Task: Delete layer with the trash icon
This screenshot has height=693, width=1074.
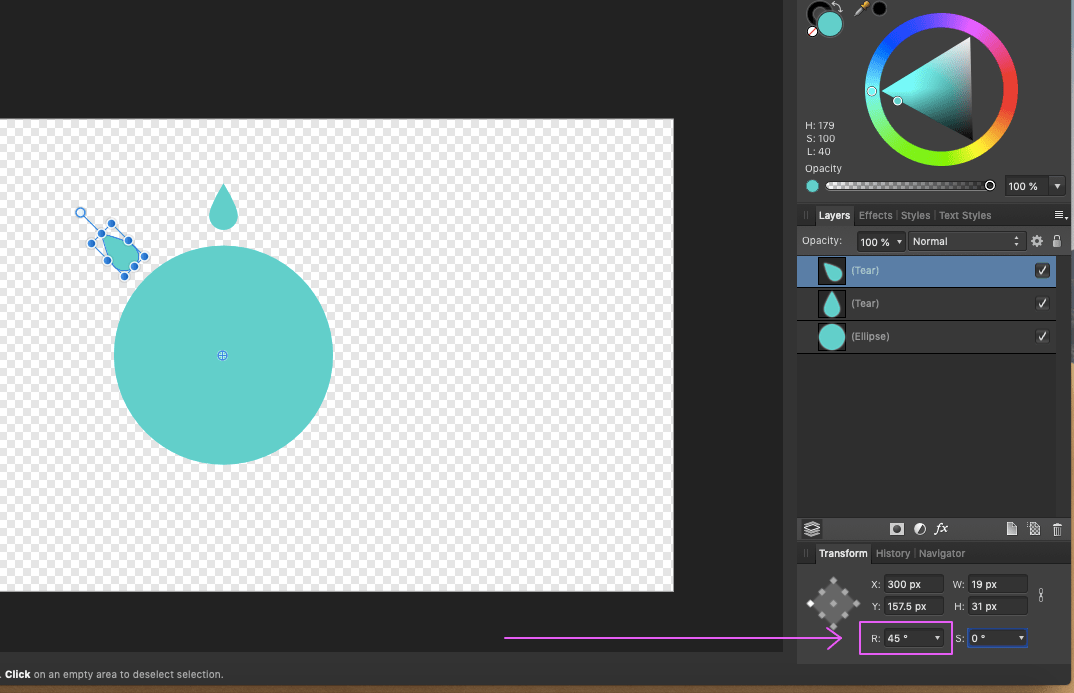Action: pos(1057,529)
